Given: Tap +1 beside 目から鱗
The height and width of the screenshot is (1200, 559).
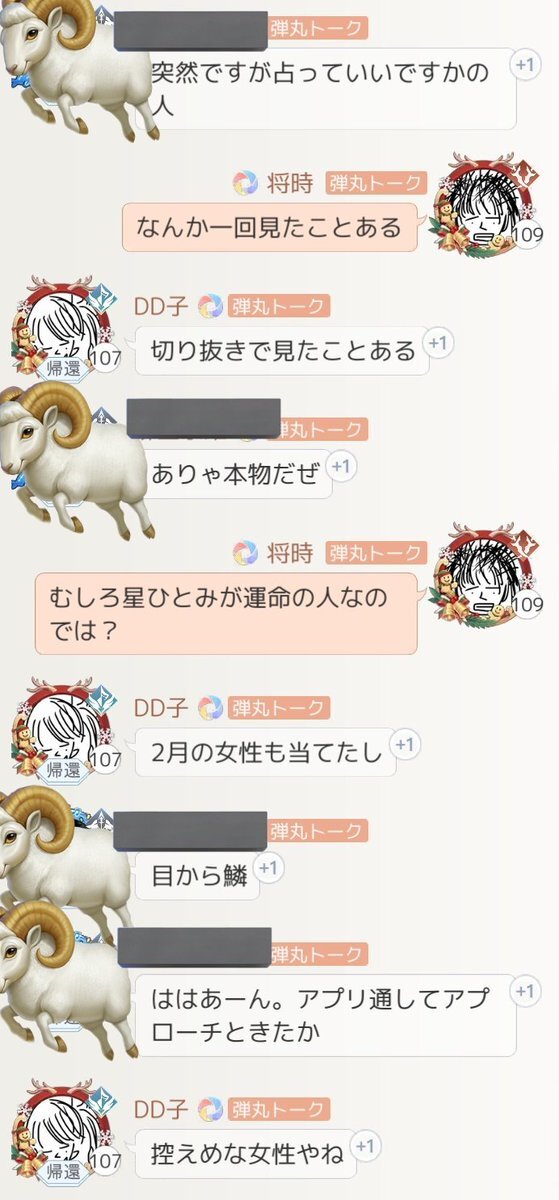Looking at the screenshot, I should tap(267, 869).
